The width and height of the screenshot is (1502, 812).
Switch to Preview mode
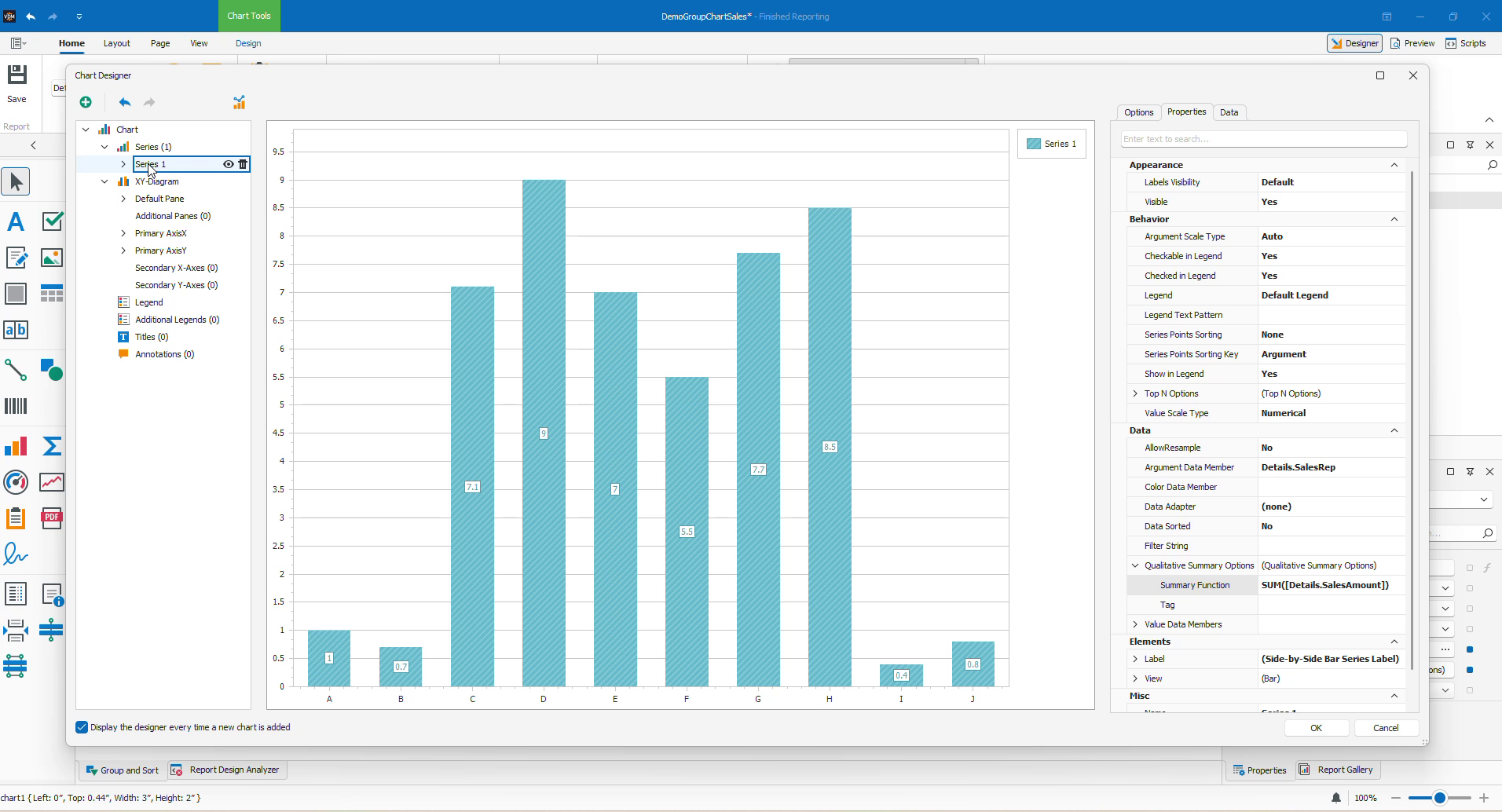[x=1412, y=43]
